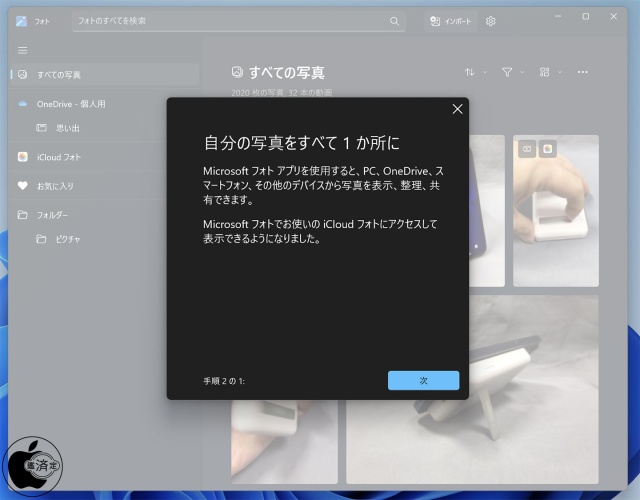Click the フォト app icon in title bar
The width and height of the screenshot is (640, 500).
(21, 21)
